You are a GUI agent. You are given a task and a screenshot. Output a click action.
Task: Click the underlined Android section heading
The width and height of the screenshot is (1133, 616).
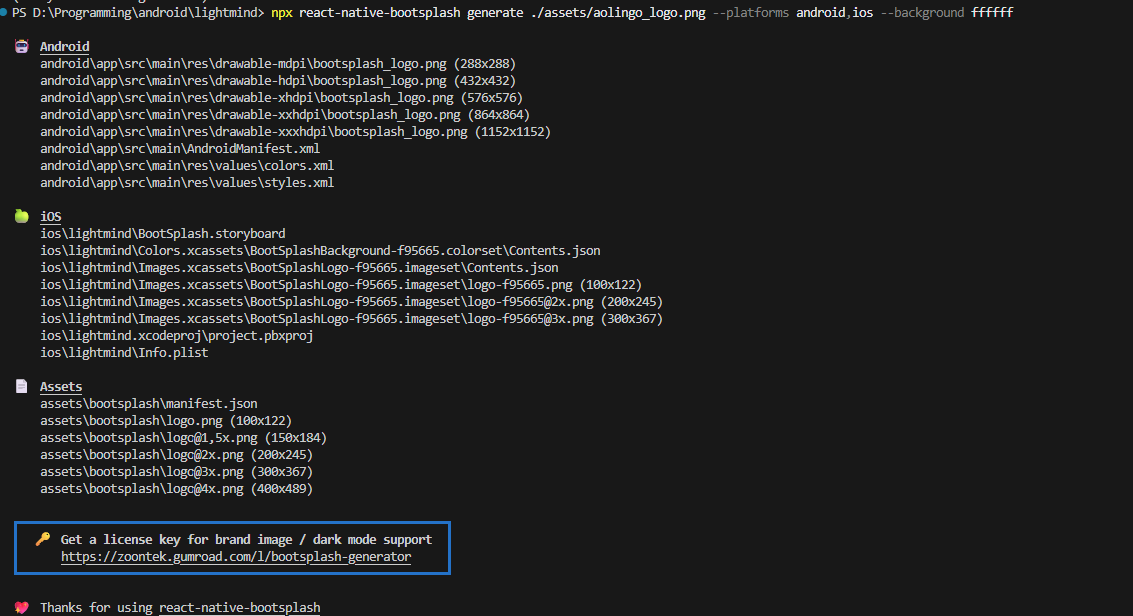tap(64, 46)
